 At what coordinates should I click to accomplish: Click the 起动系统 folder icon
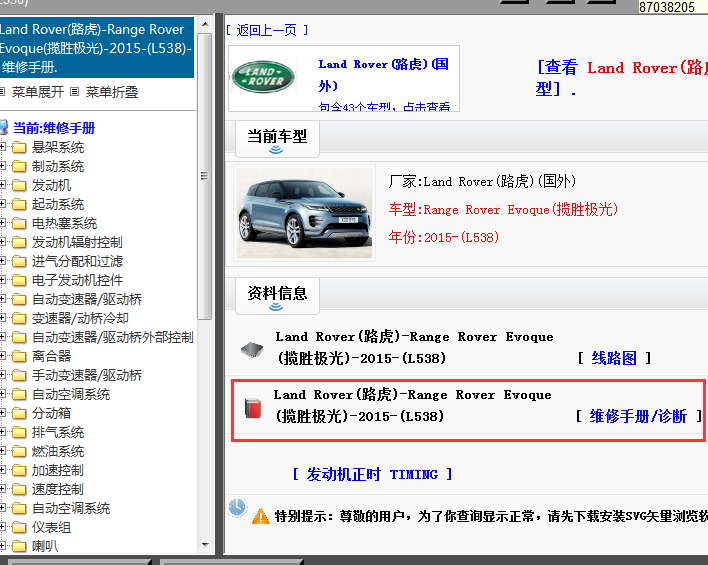point(19,204)
